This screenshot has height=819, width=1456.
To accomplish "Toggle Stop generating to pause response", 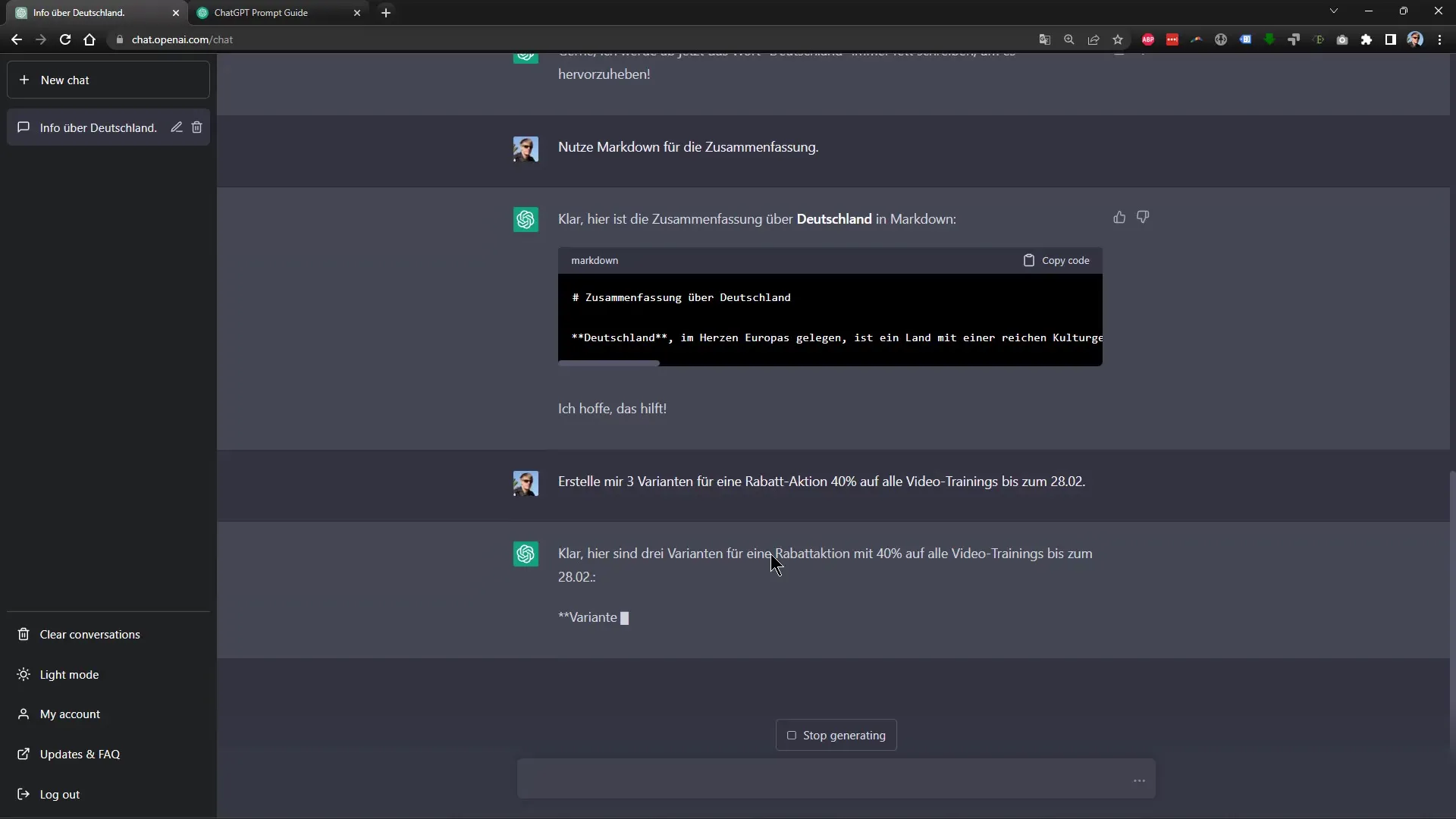I will point(836,735).
